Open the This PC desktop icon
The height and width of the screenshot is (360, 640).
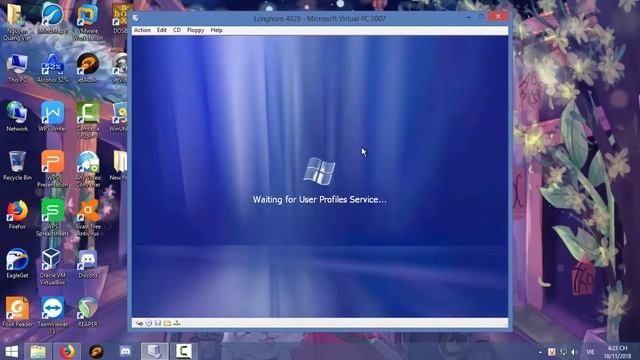[x=17, y=68]
